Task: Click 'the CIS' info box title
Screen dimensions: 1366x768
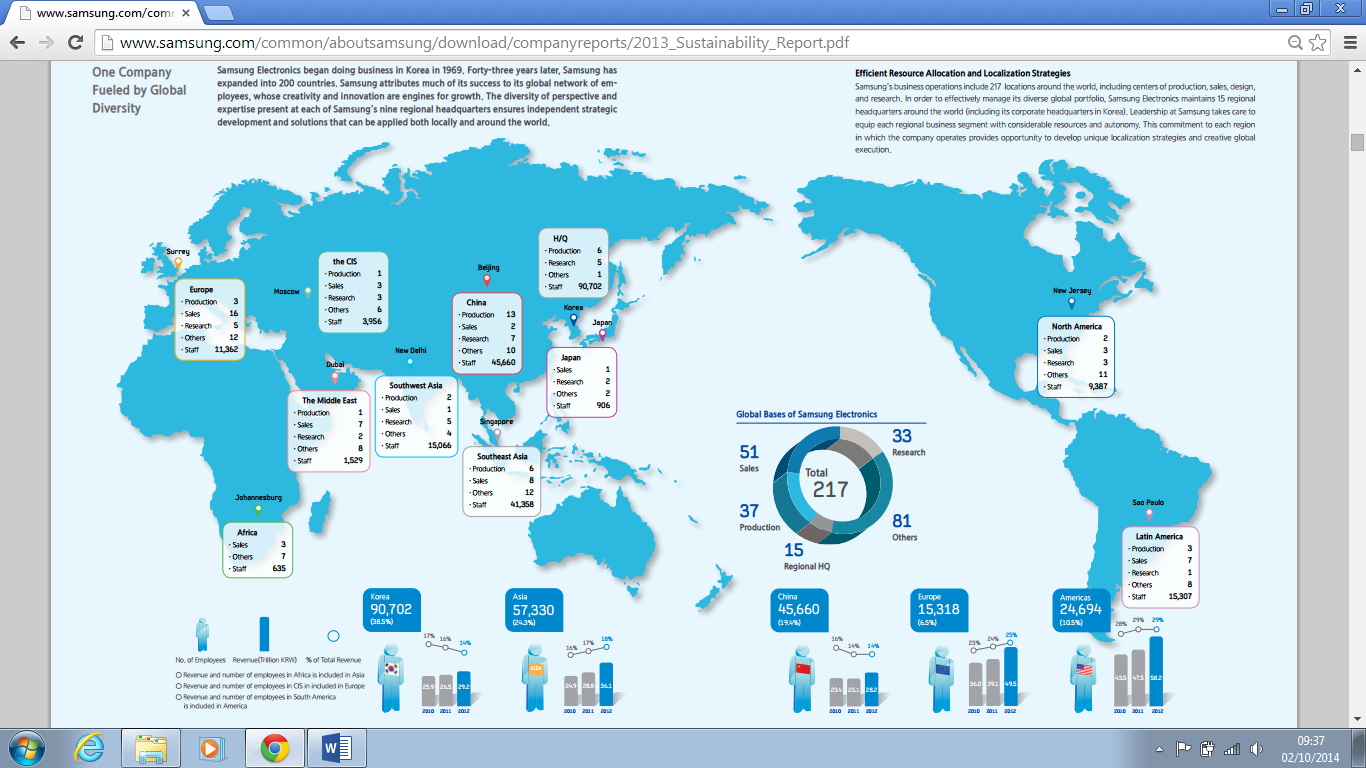Action: tap(345, 262)
